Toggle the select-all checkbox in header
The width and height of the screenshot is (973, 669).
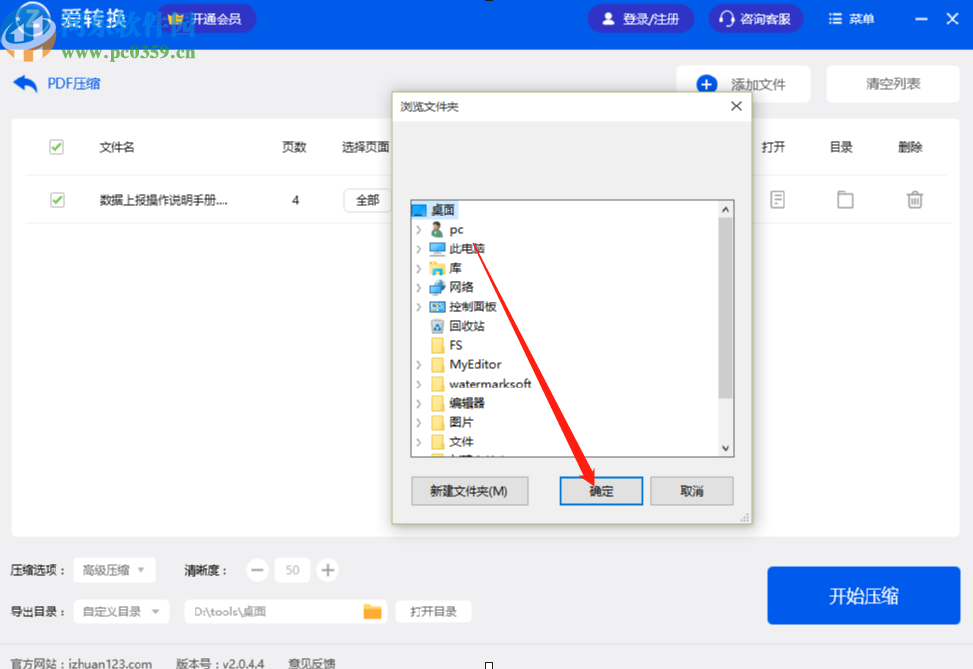(56, 147)
